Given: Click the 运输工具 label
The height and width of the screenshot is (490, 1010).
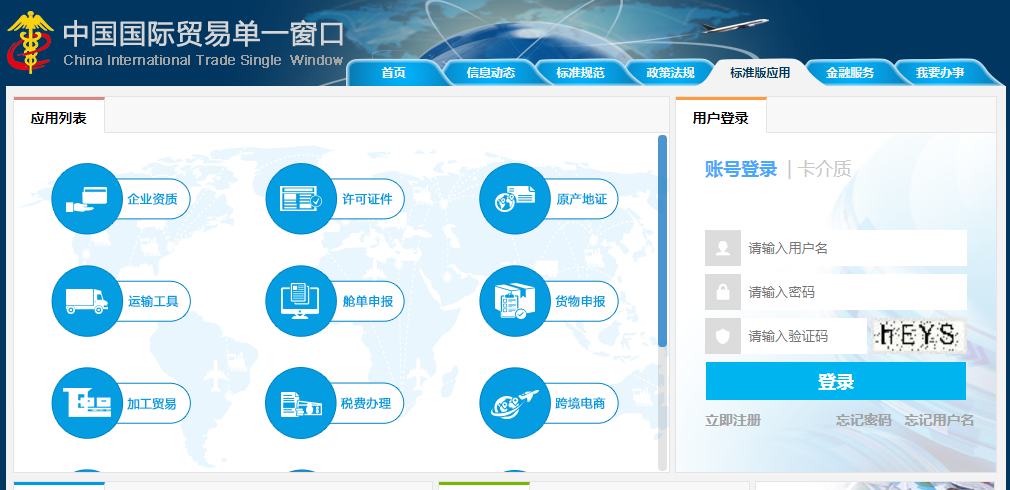Looking at the screenshot, I should tap(153, 301).
